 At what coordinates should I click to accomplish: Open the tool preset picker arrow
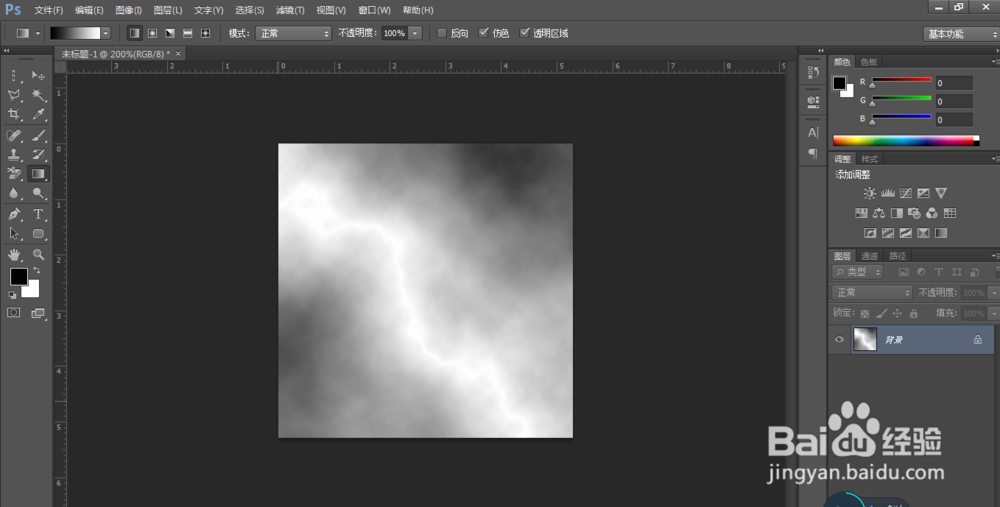[37, 33]
